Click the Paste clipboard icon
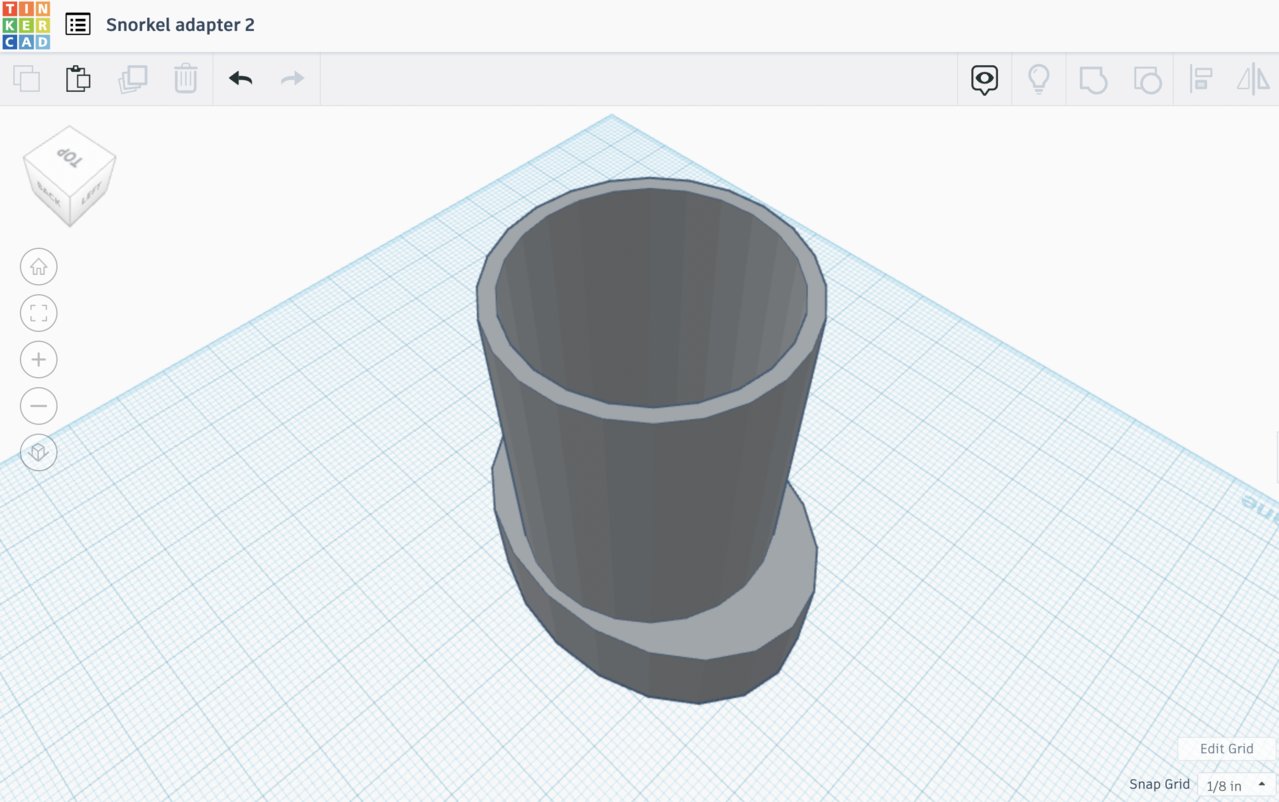The image size is (1279, 802). click(78, 79)
